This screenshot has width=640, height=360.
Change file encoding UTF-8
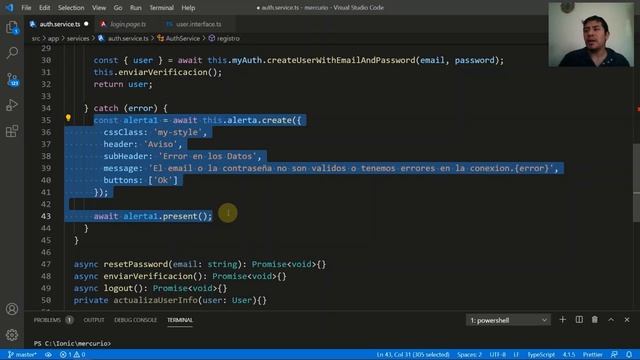point(498,354)
